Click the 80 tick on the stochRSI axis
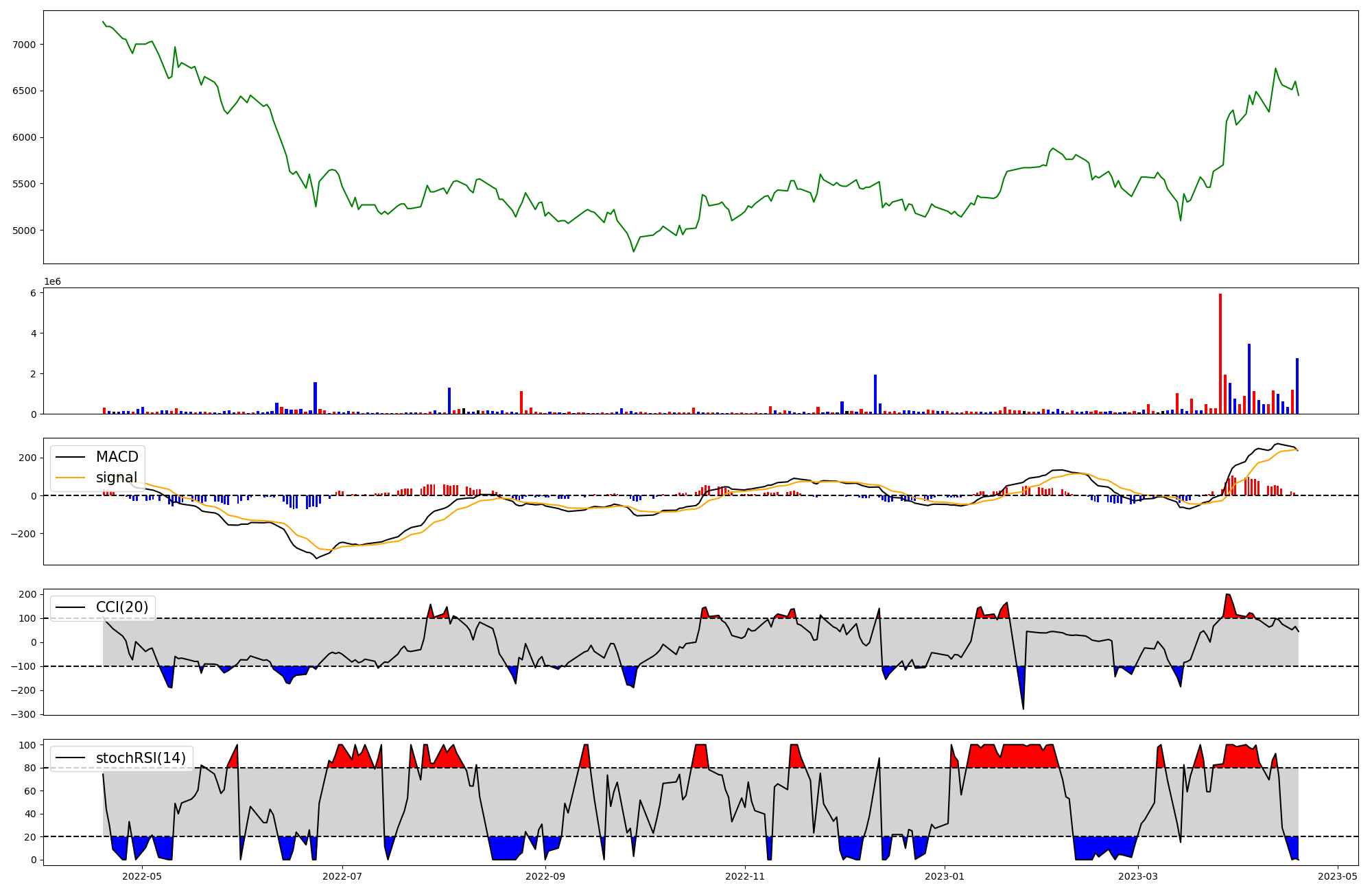The image size is (1372, 892). pos(31,768)
